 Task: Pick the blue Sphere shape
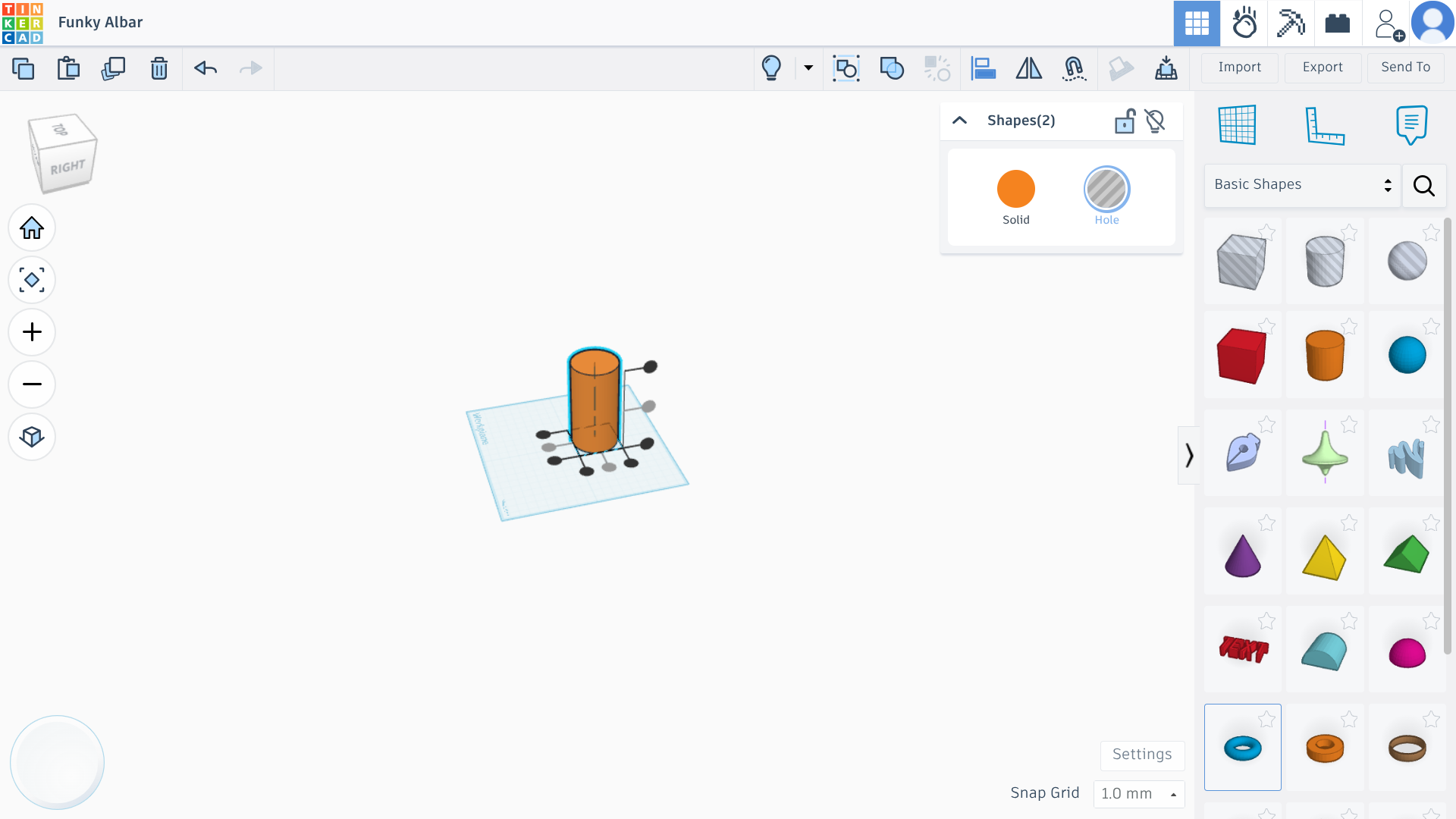point(1407,355)
